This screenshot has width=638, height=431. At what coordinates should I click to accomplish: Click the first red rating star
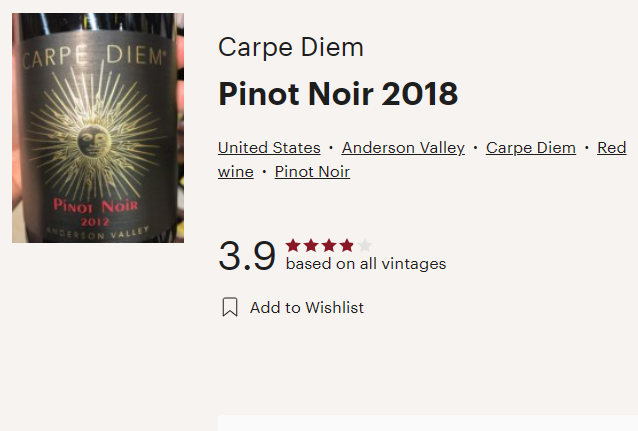[x=293, y=245]
